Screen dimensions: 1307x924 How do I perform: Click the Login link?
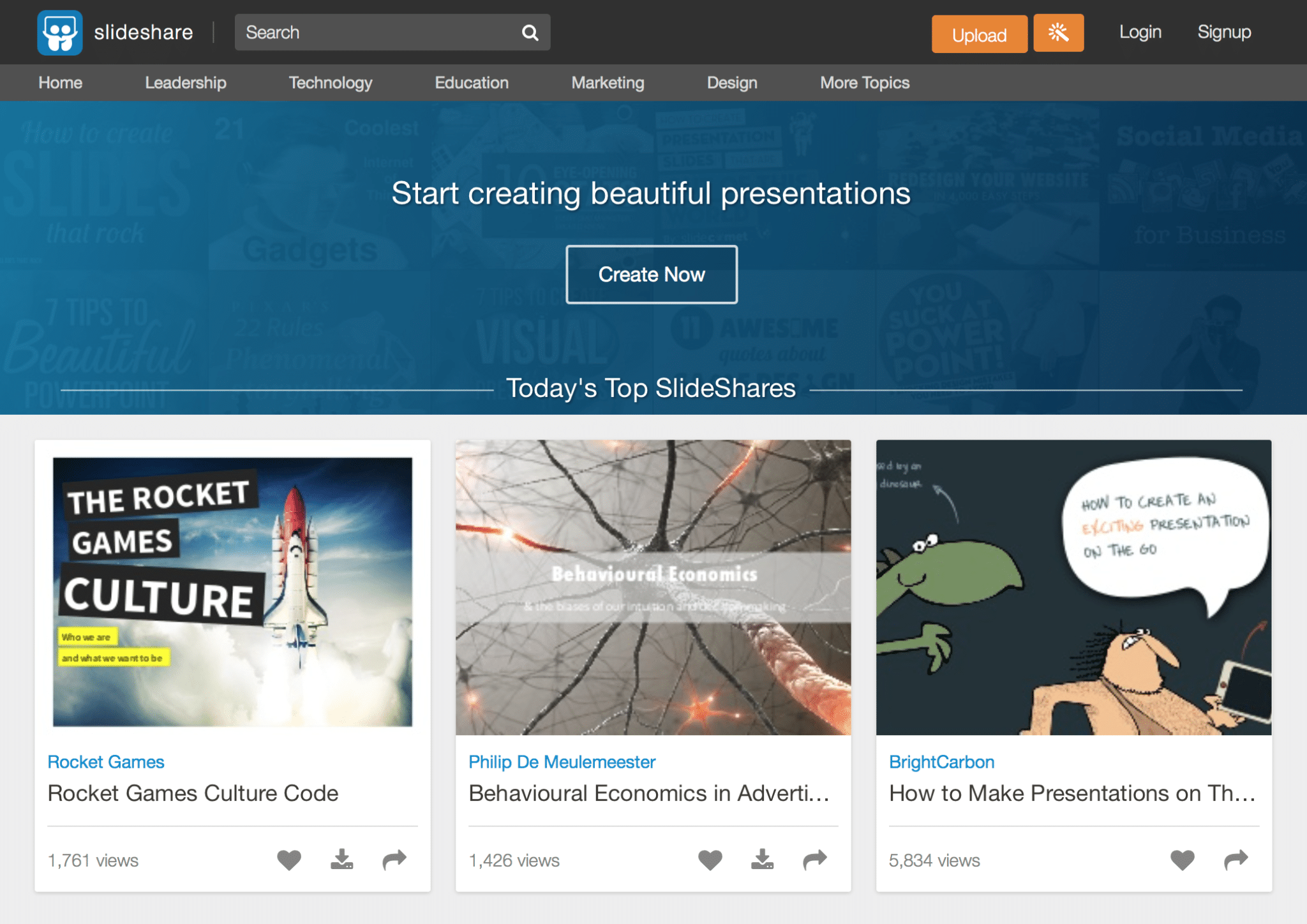[1140, 32]
